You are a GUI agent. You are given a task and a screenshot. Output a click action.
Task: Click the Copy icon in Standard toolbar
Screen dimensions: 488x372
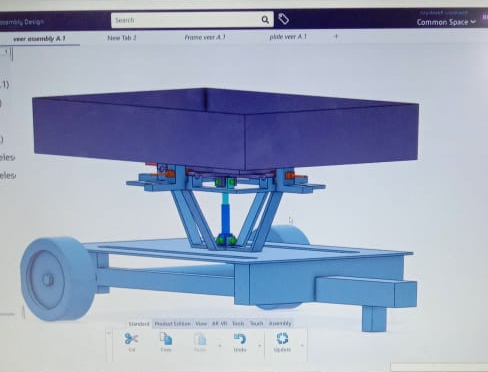[x=166, y=339]
